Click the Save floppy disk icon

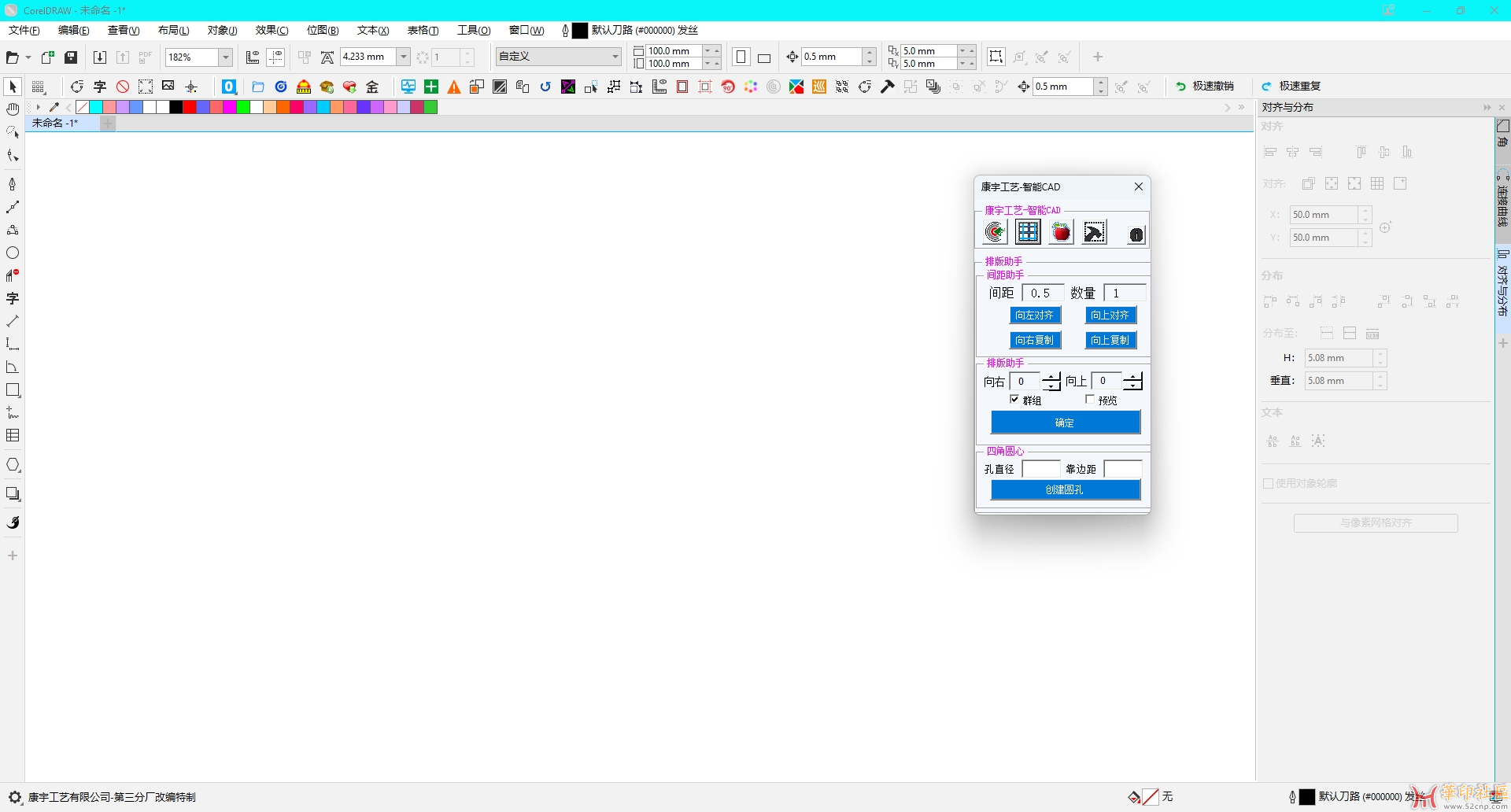tap(71, 57)
